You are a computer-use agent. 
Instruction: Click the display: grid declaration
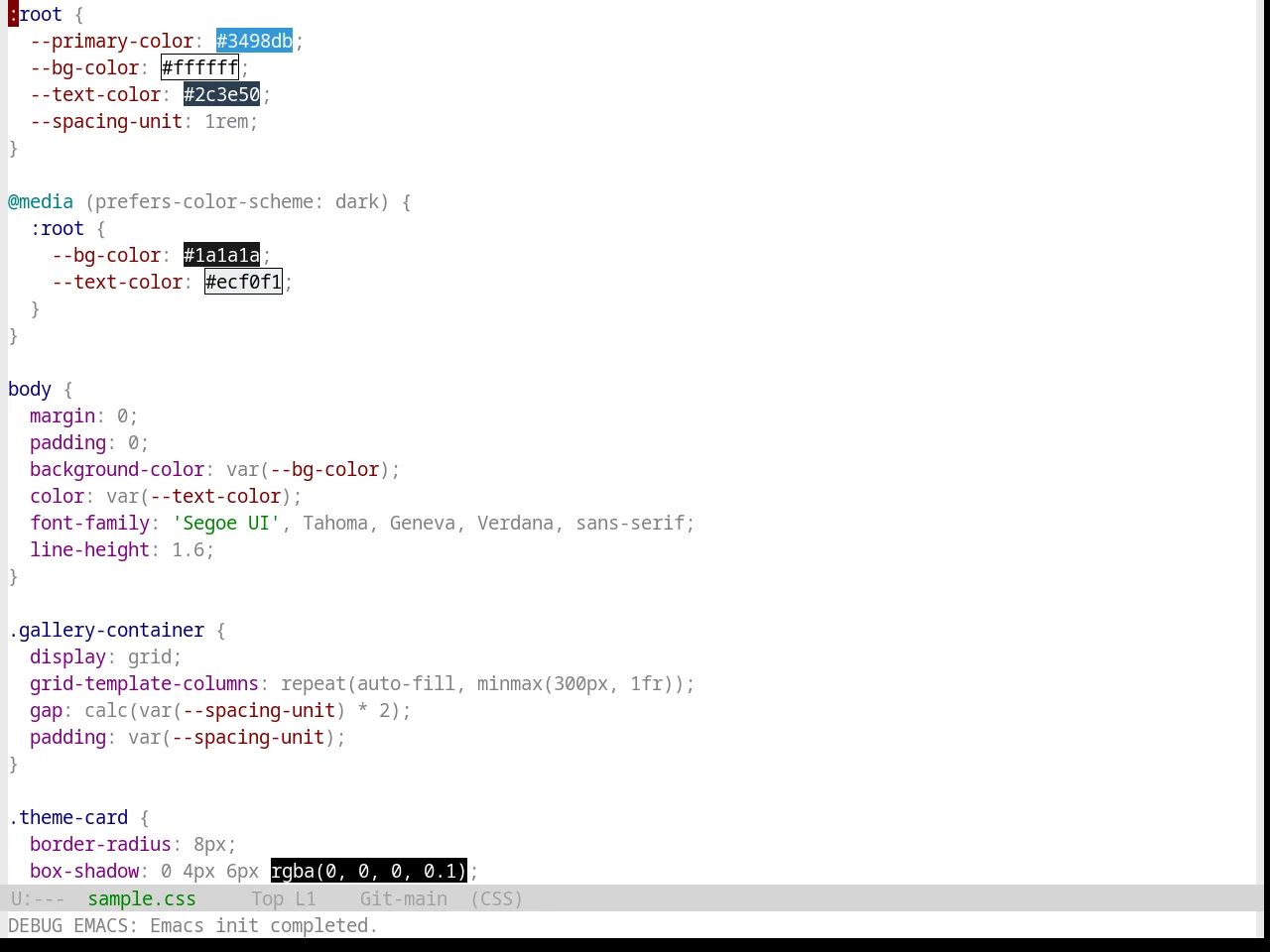[x=106, y=656]
